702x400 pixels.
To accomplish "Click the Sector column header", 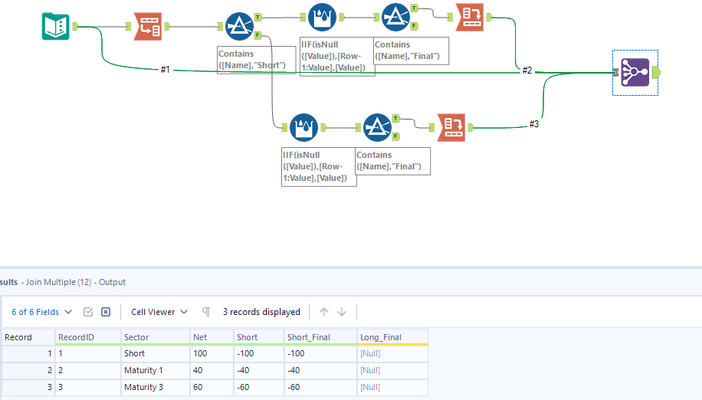I will (155, 337).
